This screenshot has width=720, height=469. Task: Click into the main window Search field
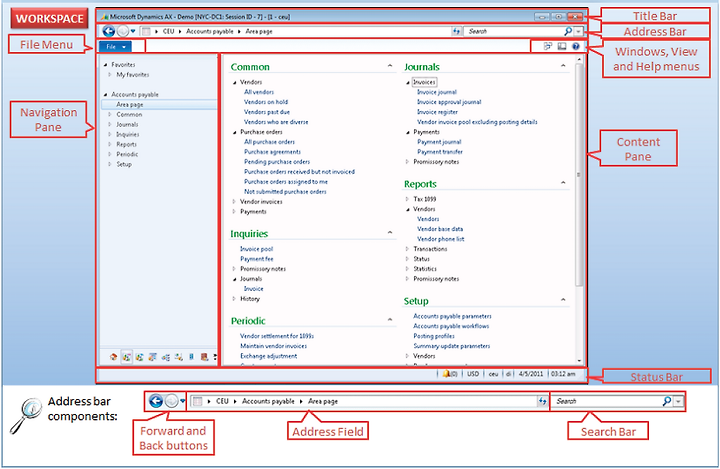514,31
